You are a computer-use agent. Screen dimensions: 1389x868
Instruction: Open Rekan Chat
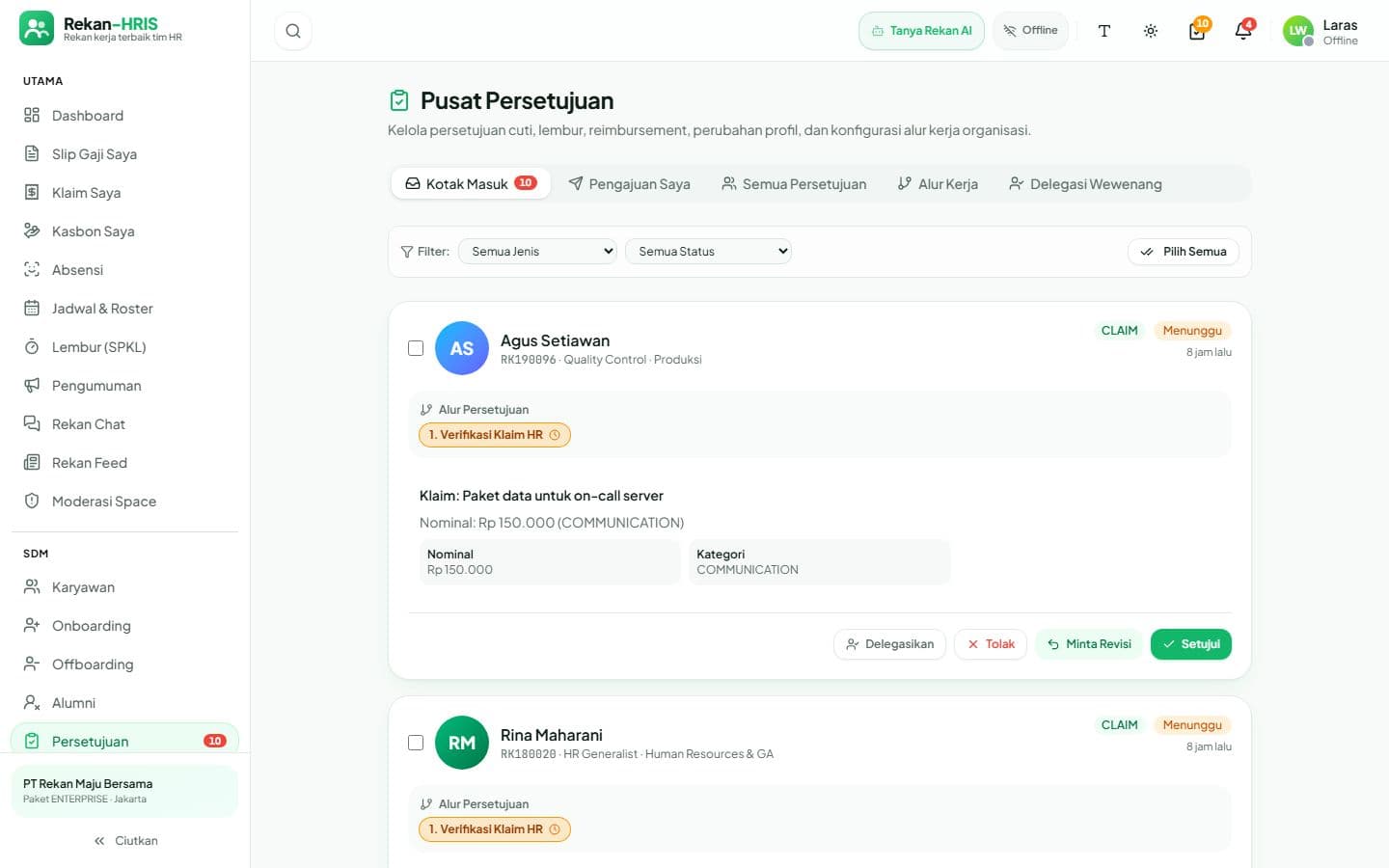(125, 424)
